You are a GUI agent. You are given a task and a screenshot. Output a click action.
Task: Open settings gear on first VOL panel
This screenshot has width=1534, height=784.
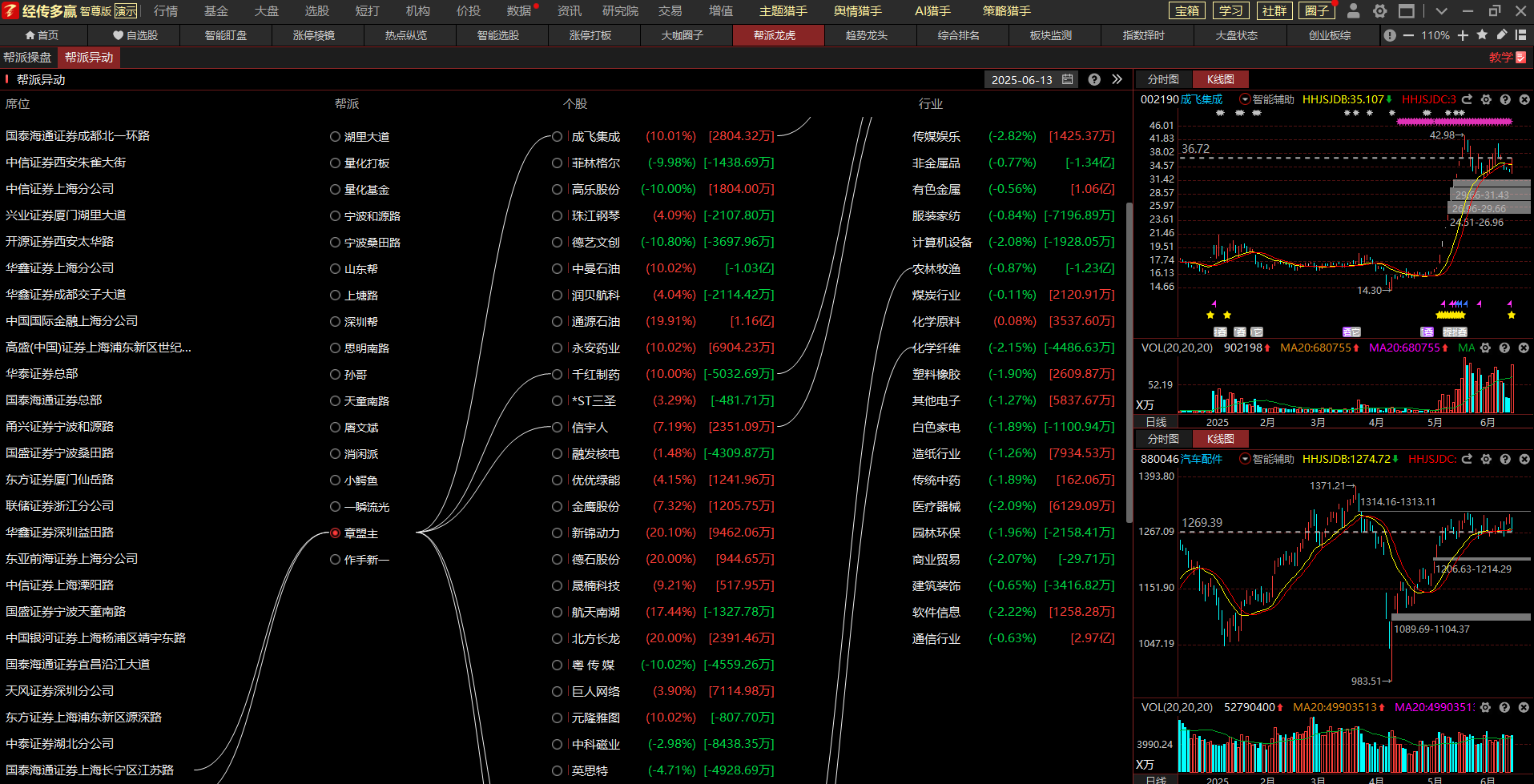[1485, 348]
